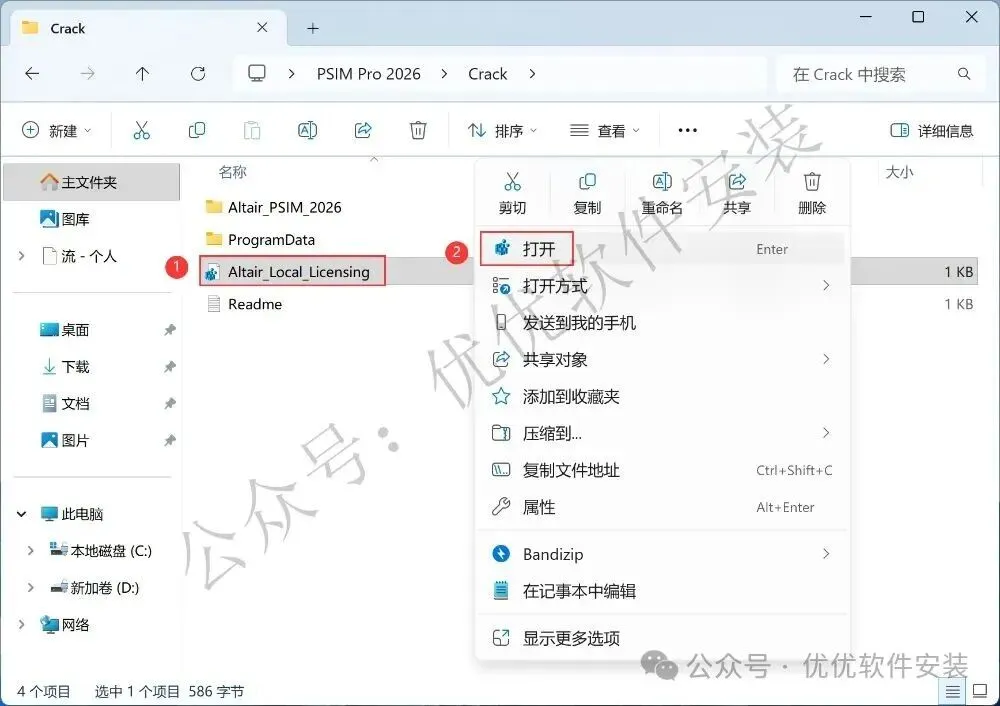Open a new tab with the plus button
Screen dimensions: 1000x706
click(312, 28)
